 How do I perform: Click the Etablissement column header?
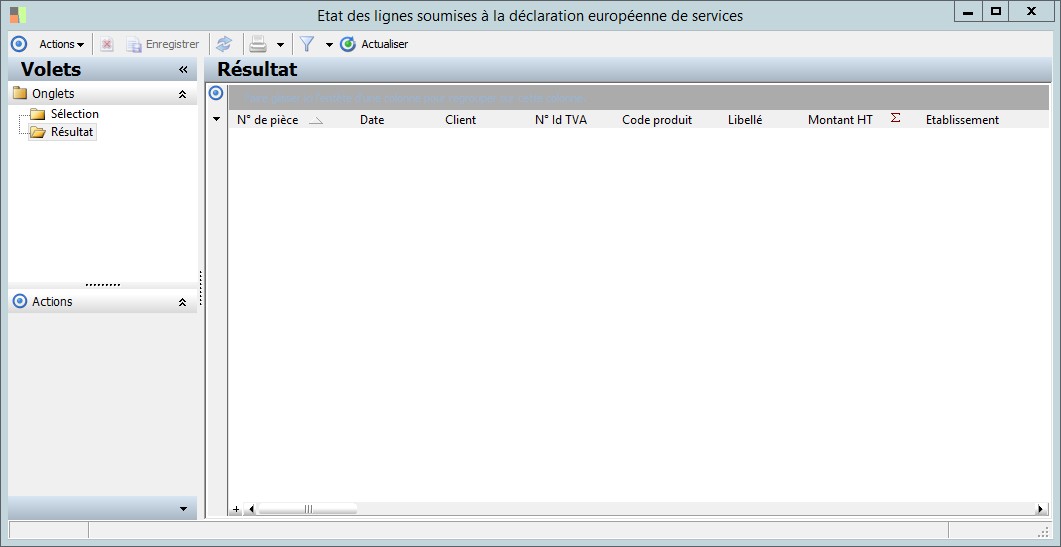pos(962,120)
